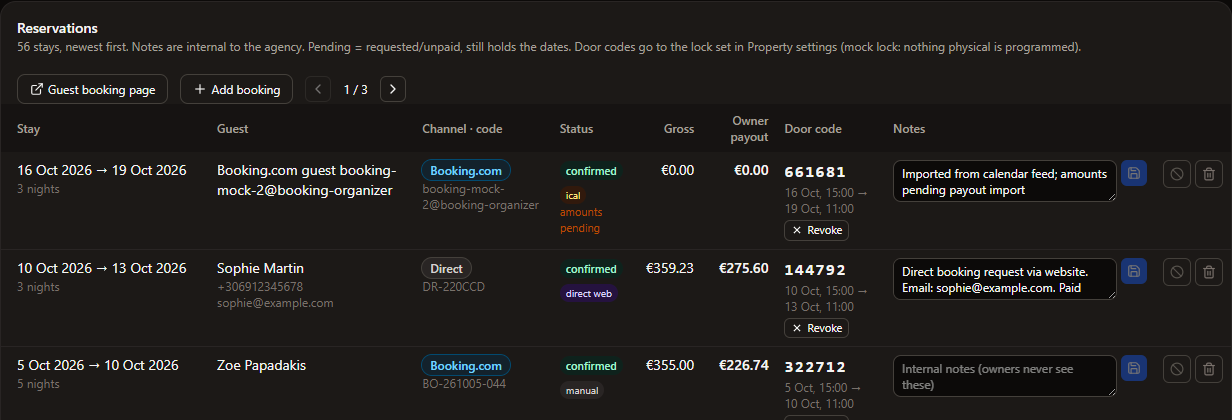Screen dimensions: 1232x420
Task: Cancel the Booking.com mock-2 guest reservation
Action: click(x=1176, y=174)
